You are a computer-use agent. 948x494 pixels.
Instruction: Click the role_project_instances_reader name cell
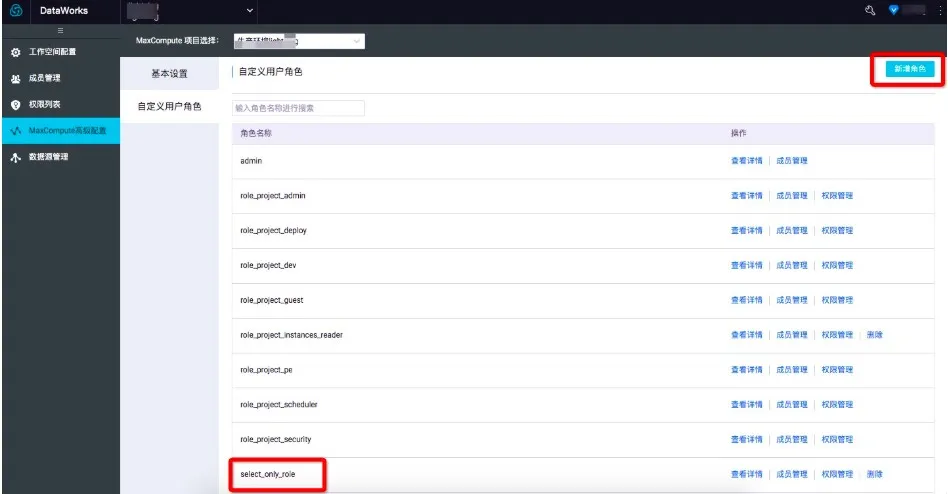pyautogui.click(x=291, y=335)
